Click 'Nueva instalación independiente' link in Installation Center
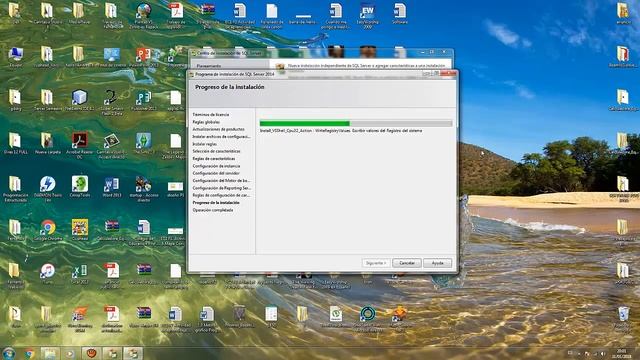The image size is (640, 360). point(366,66)
